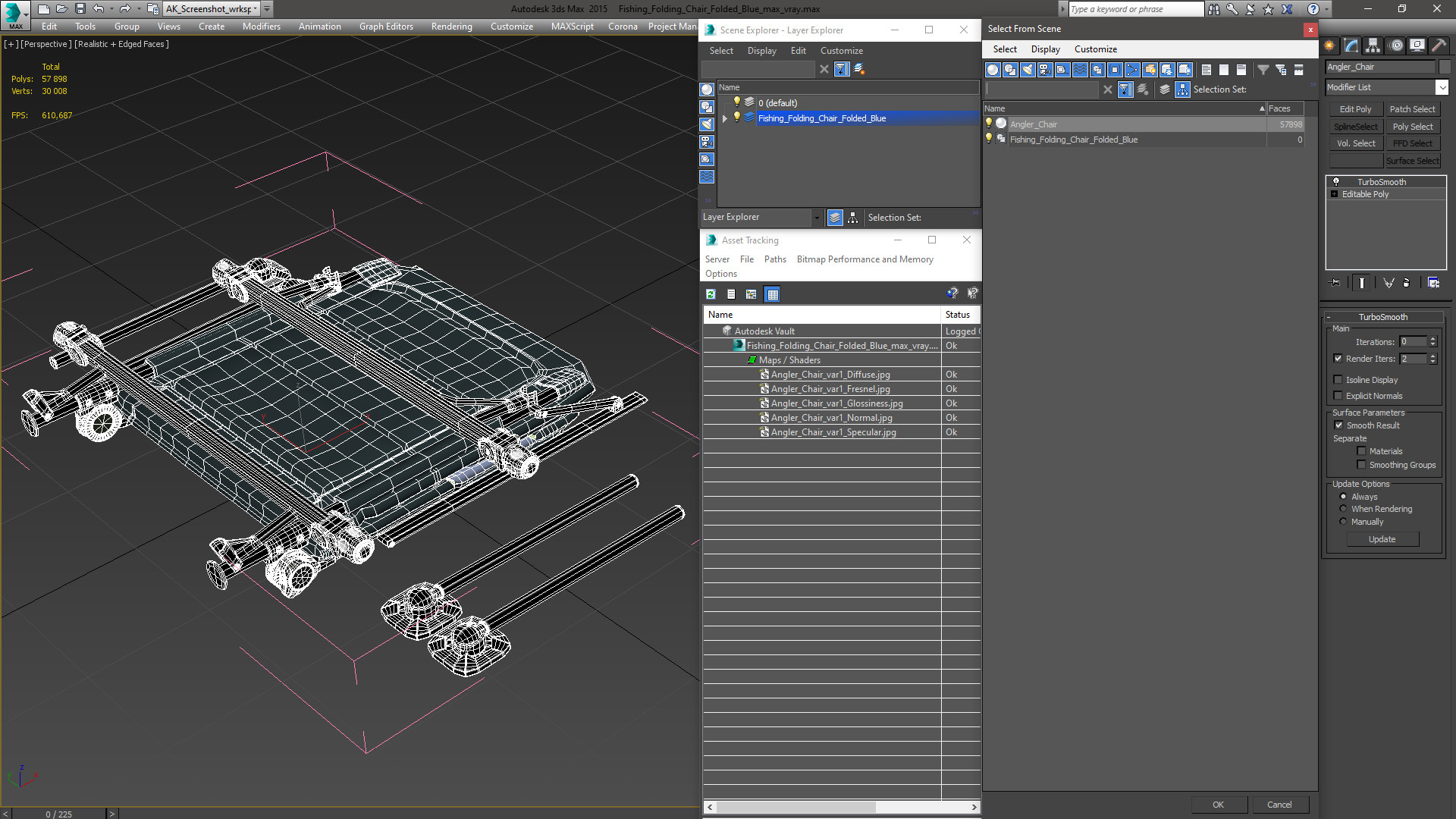Click the Pin Stack icon
This screenshot has height=819, width=1456.
click(x=1335, y=283)
